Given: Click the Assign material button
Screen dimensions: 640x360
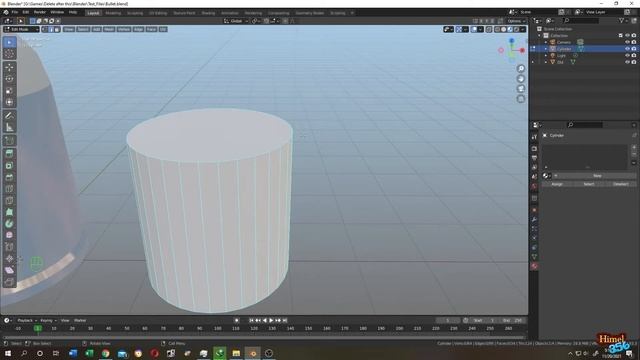Looking at the screenshot, I should [557, 184].
